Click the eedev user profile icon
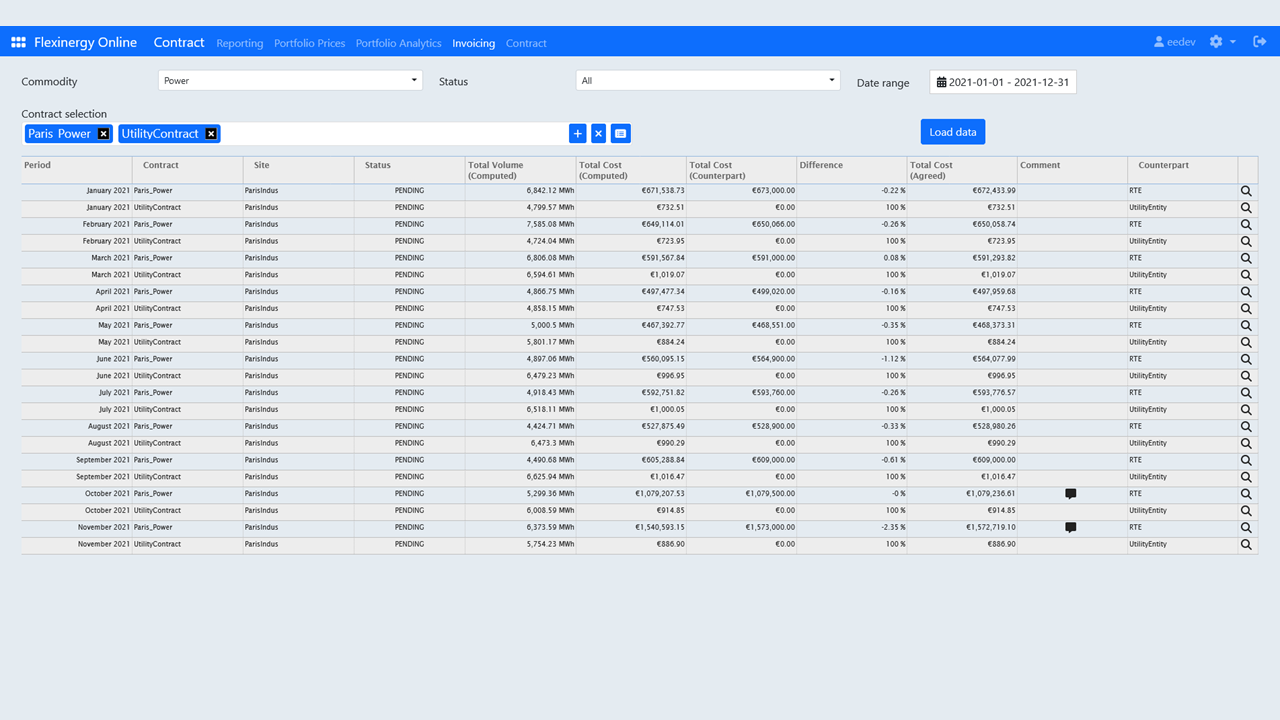 tap(1159, 42)
